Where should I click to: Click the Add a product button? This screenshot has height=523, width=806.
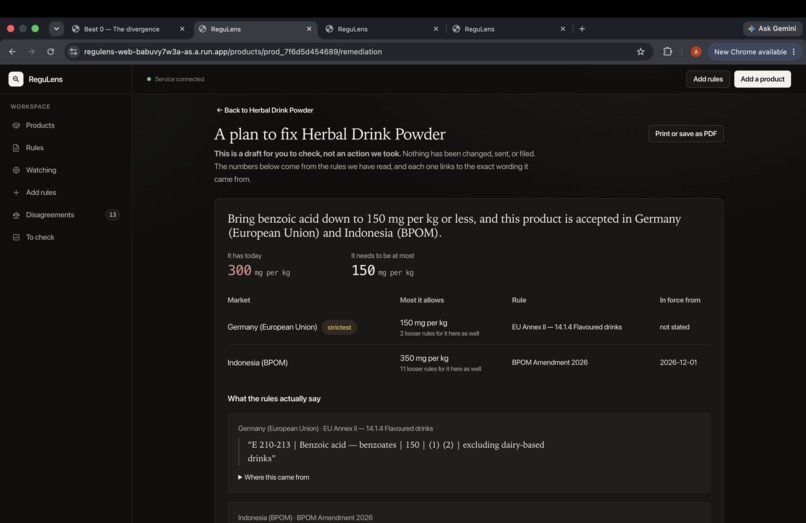pos(762,79)
